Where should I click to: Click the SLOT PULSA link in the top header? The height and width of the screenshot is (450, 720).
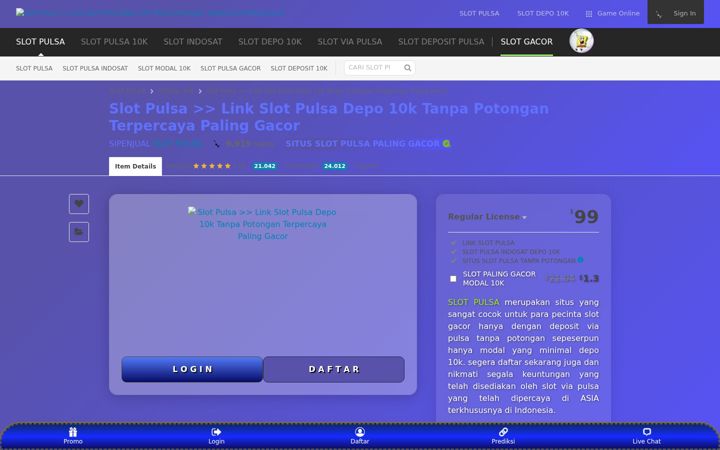(479, 13)
